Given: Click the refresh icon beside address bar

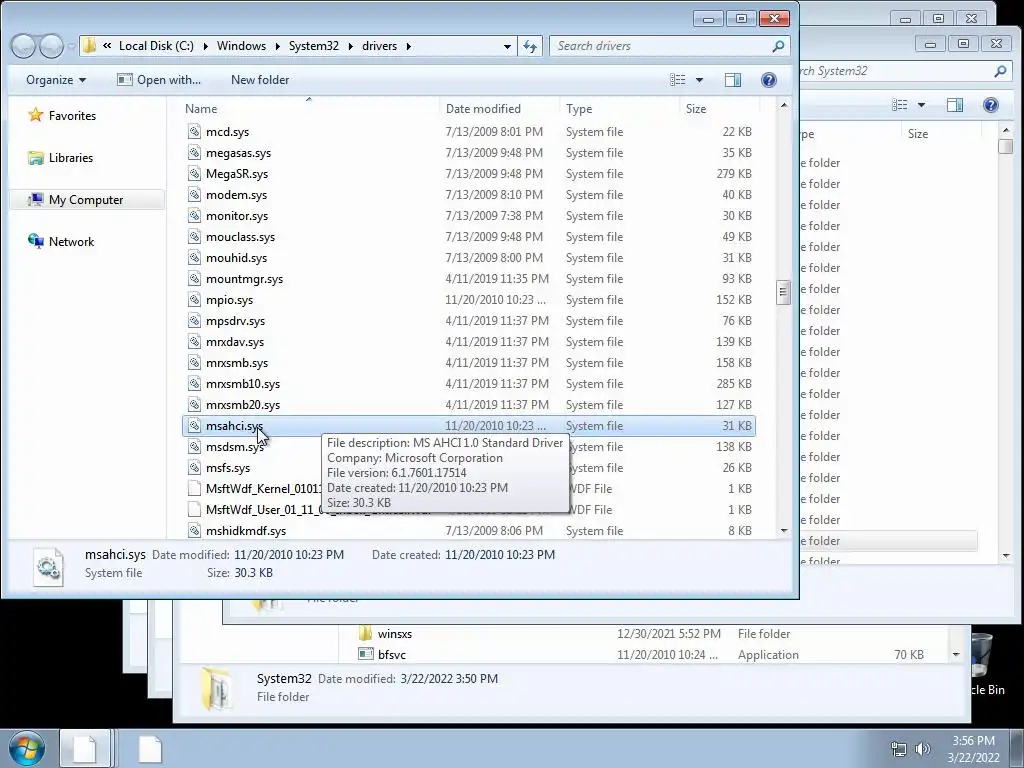Looking at the screenshot, I should [x=530, y=46].
